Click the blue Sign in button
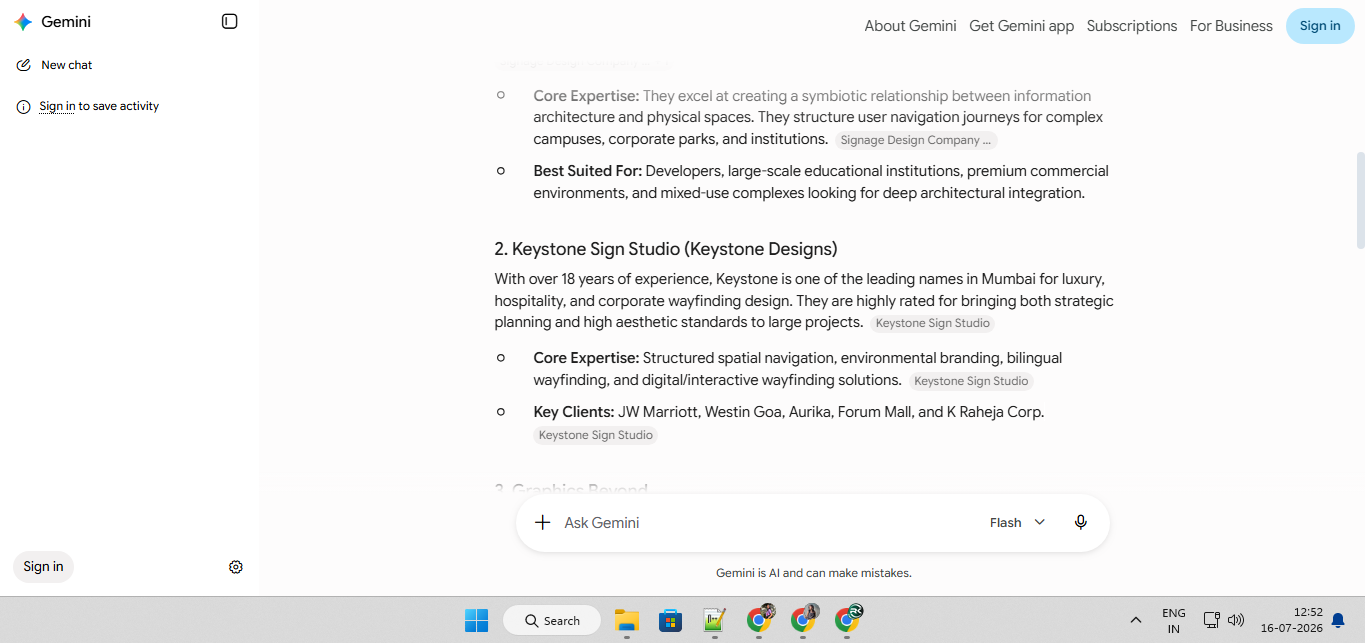 pyautogui.click(x=1320, y=26)
